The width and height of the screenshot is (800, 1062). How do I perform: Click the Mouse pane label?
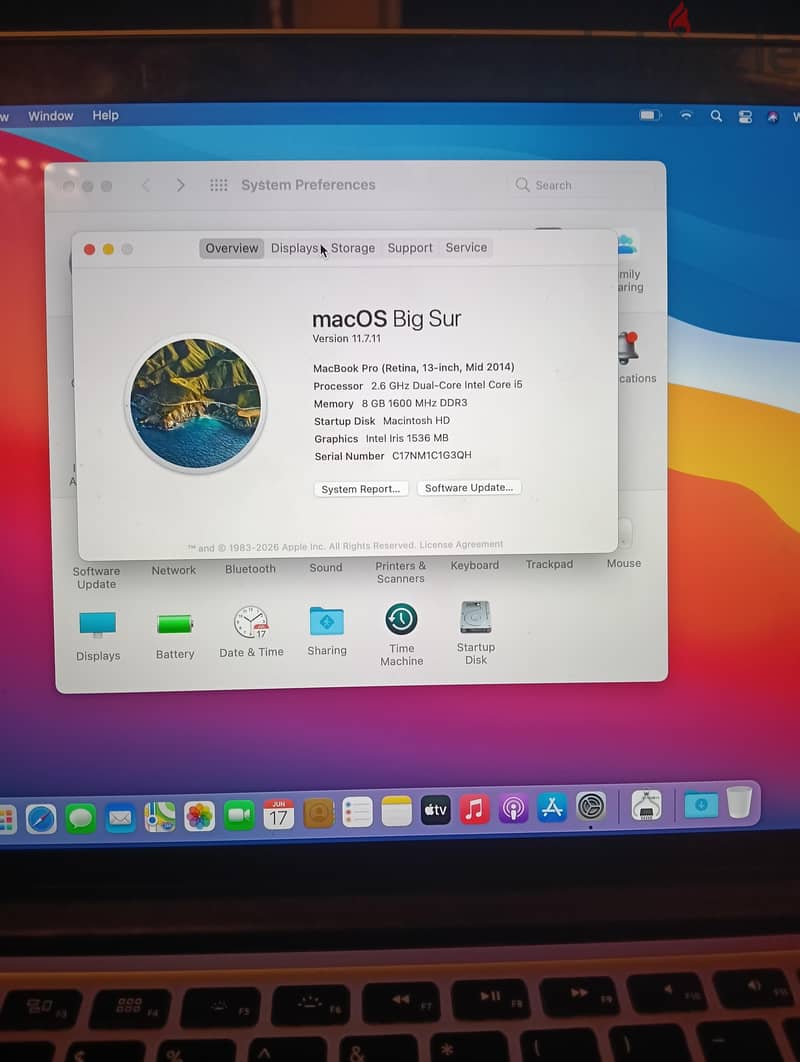click(x=624, y=564)
